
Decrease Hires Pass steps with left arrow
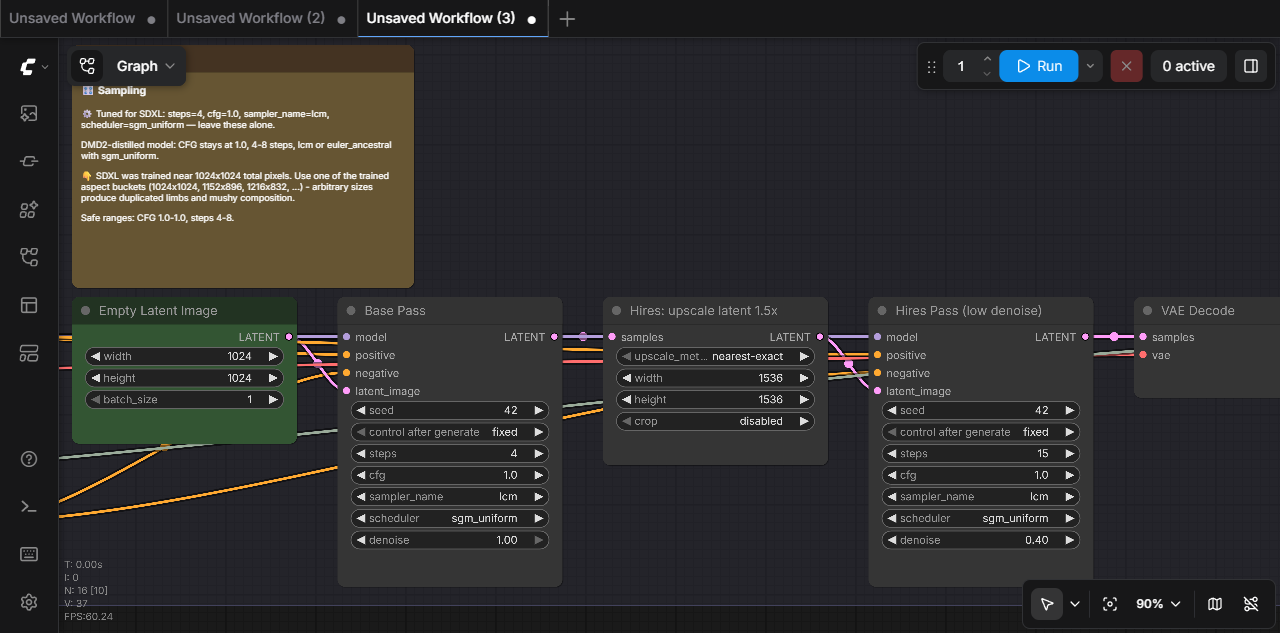[x=892, y=453]
